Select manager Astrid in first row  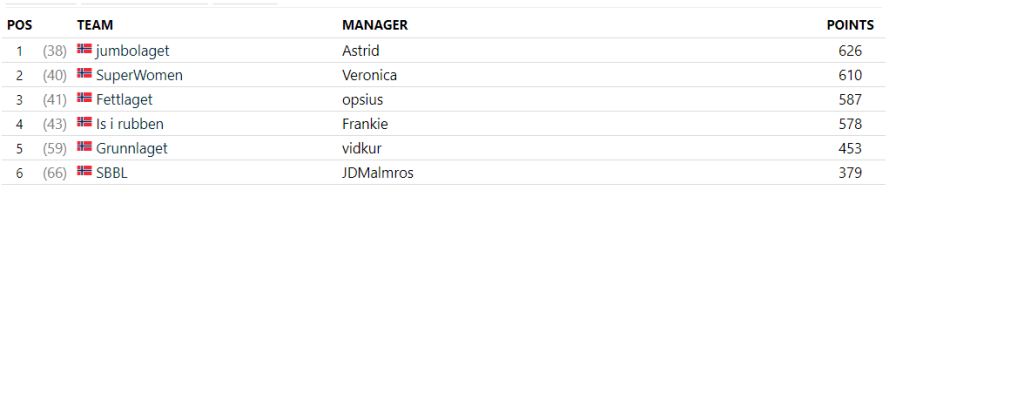pyautogui.click(x=360, y=51)
